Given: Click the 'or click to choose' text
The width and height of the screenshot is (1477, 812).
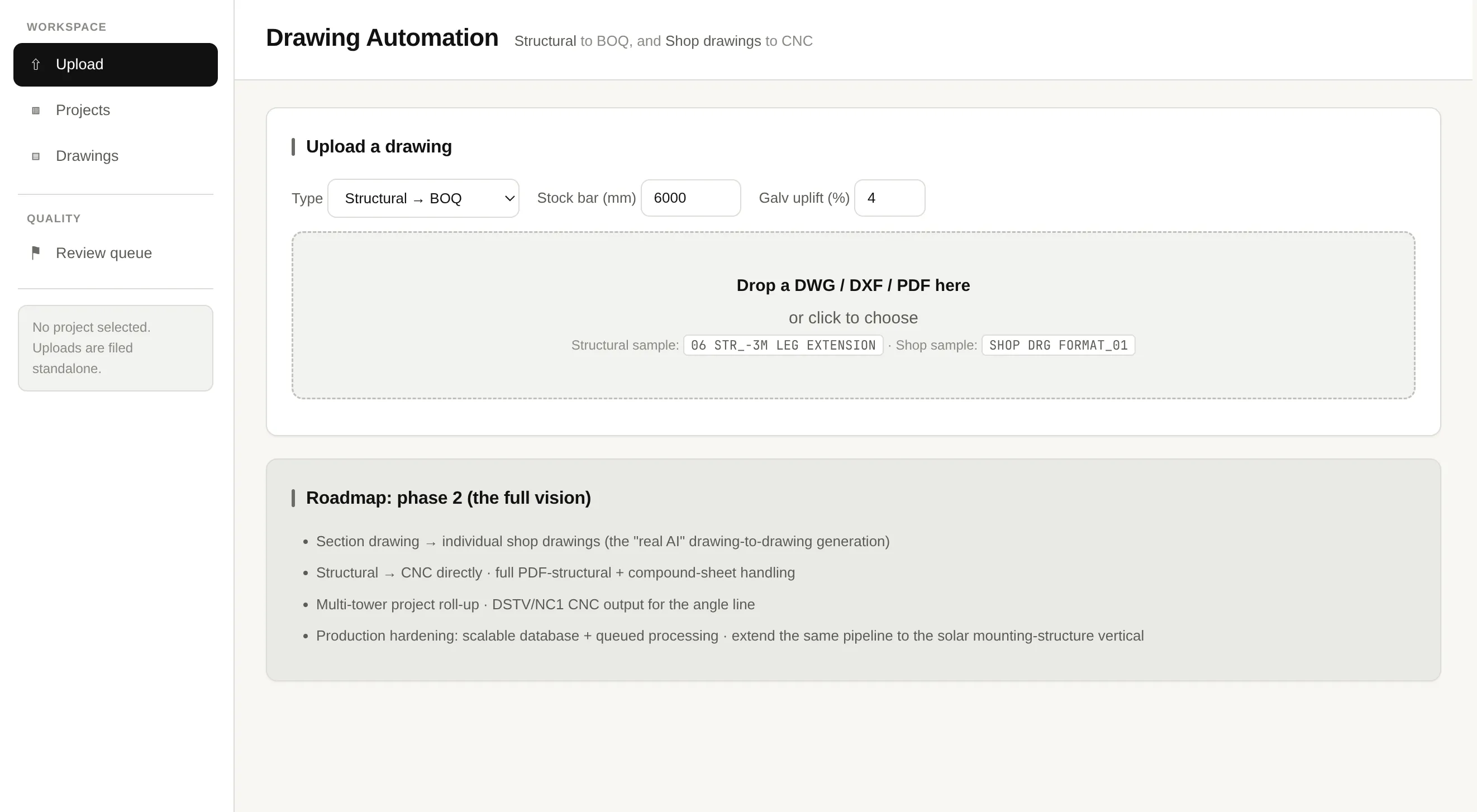Looking at the screenshot, I should [853, 318].
